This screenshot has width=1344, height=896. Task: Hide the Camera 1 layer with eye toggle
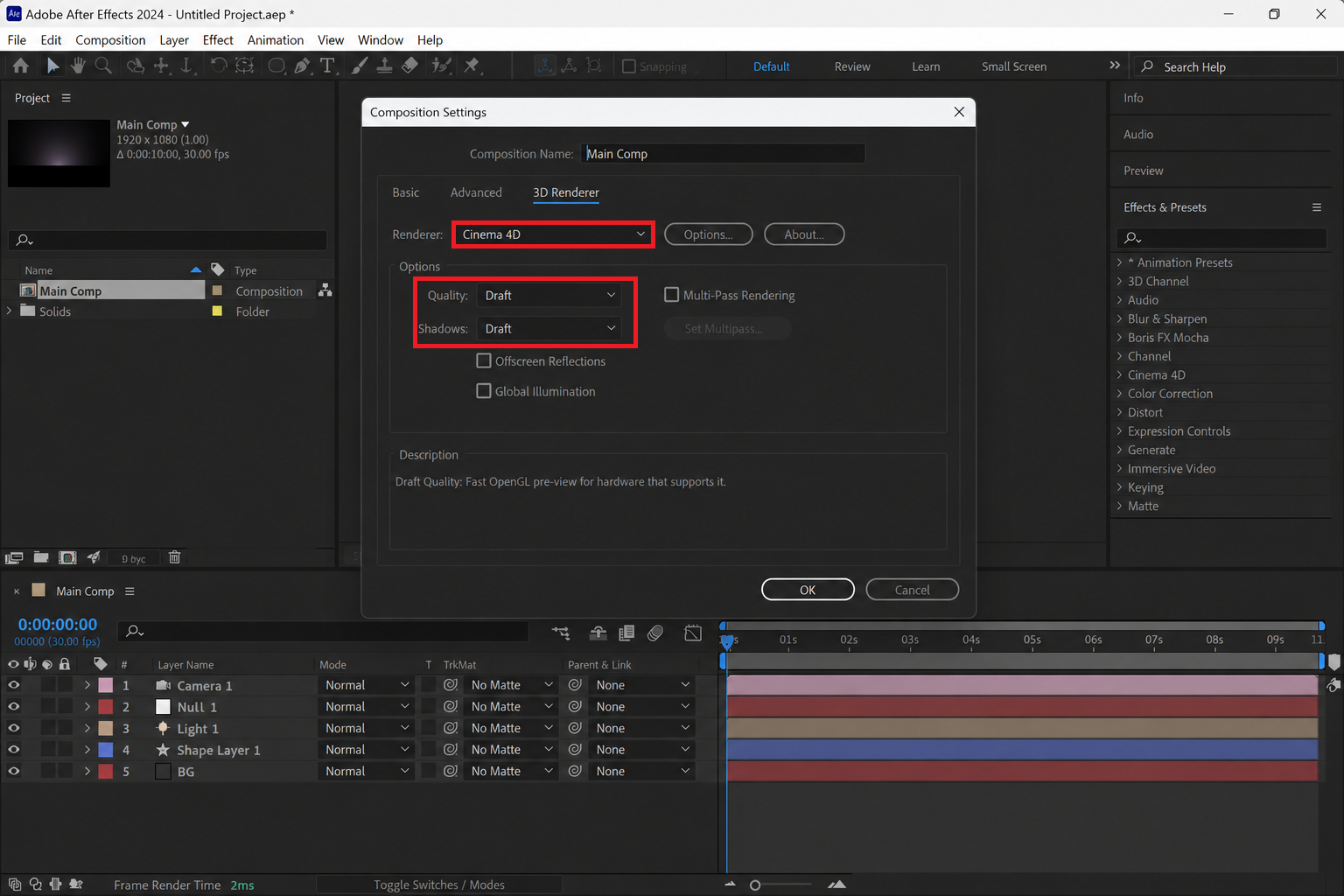click(13, 685)
